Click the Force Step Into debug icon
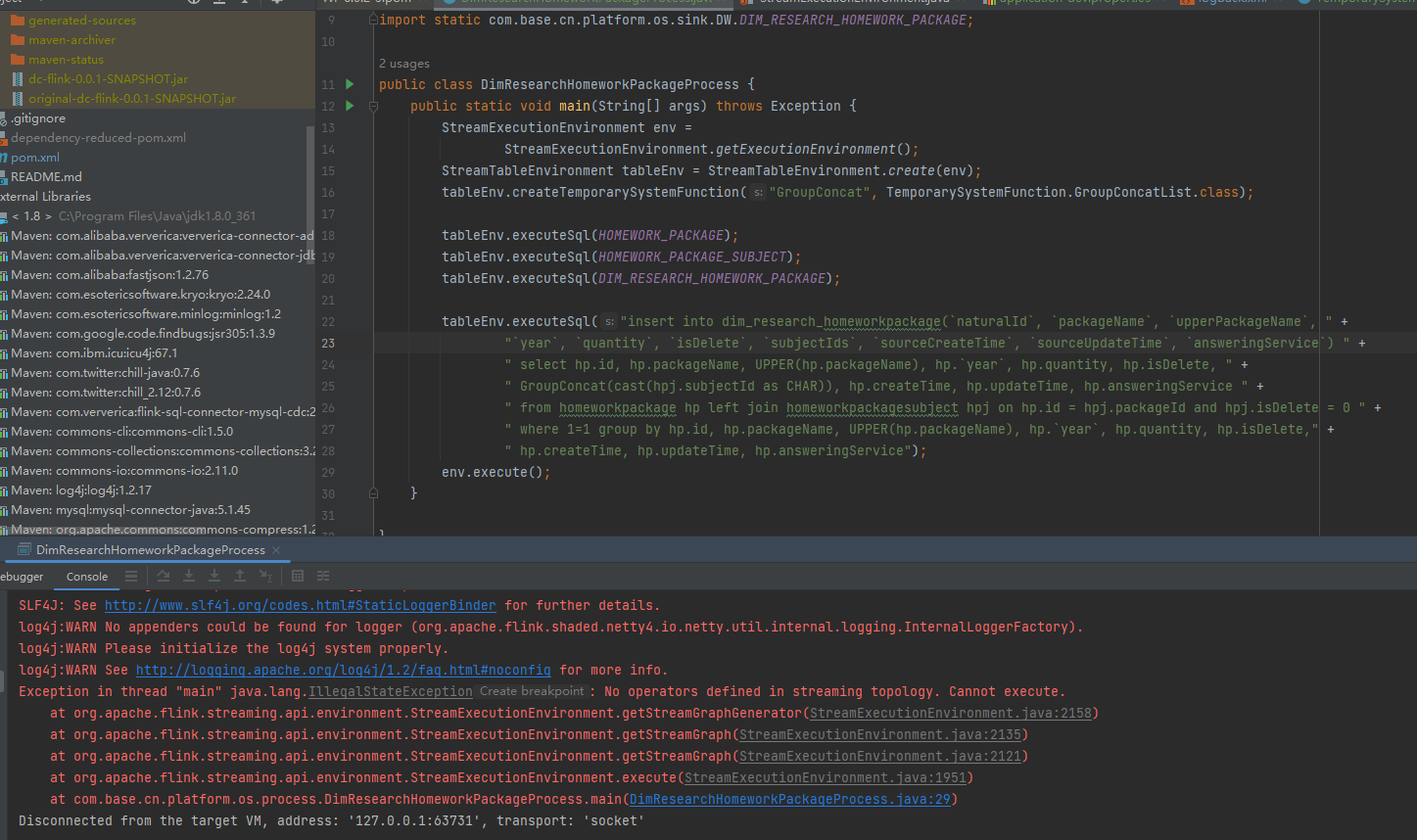1417x840 pixels. tap(214, 576)
